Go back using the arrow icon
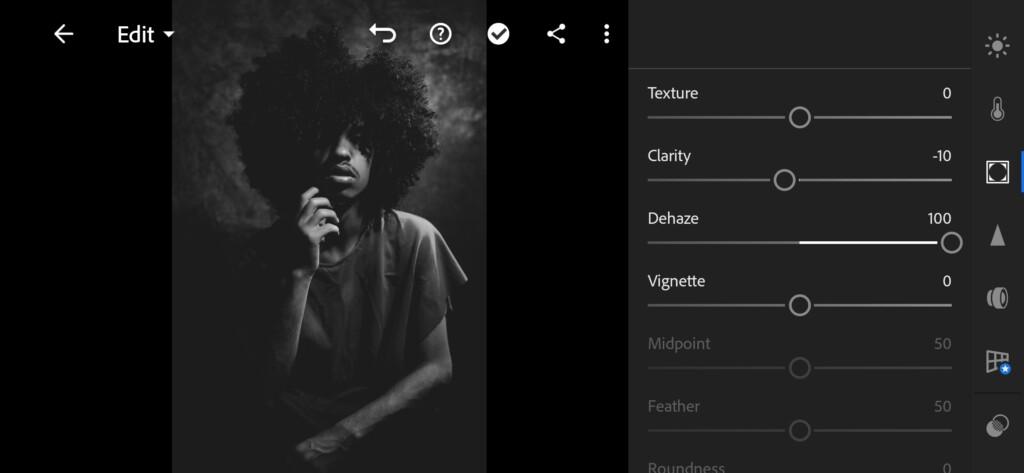This screenshot has width=1024, height=473. point(63,34)
